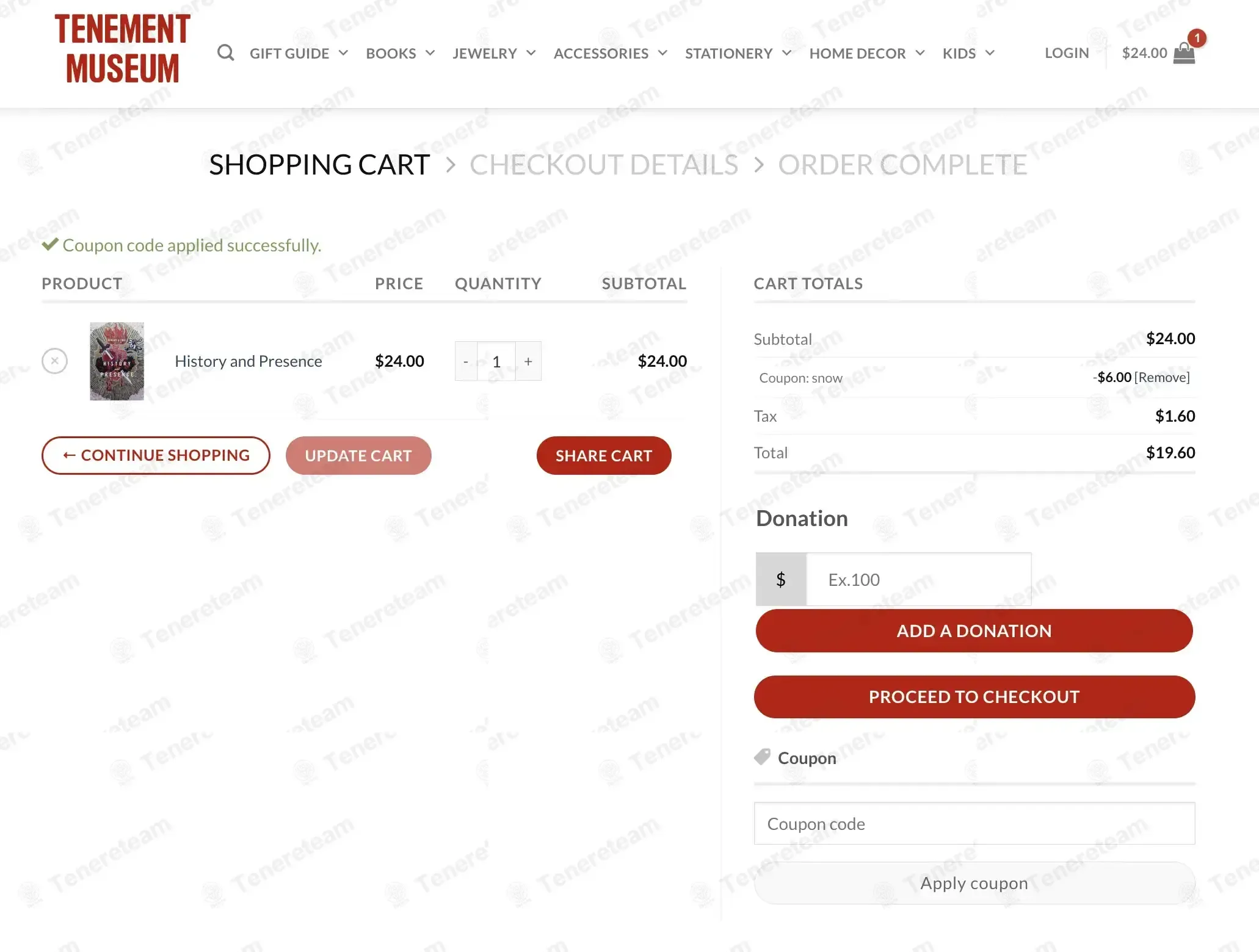Click the $19.60 total amount

point(1170,453)
